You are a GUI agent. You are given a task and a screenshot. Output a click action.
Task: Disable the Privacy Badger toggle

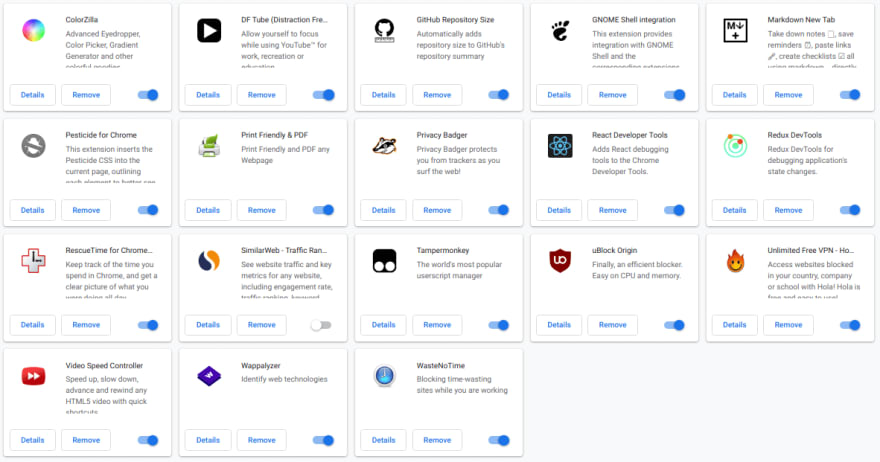click(x=499, y=210)
